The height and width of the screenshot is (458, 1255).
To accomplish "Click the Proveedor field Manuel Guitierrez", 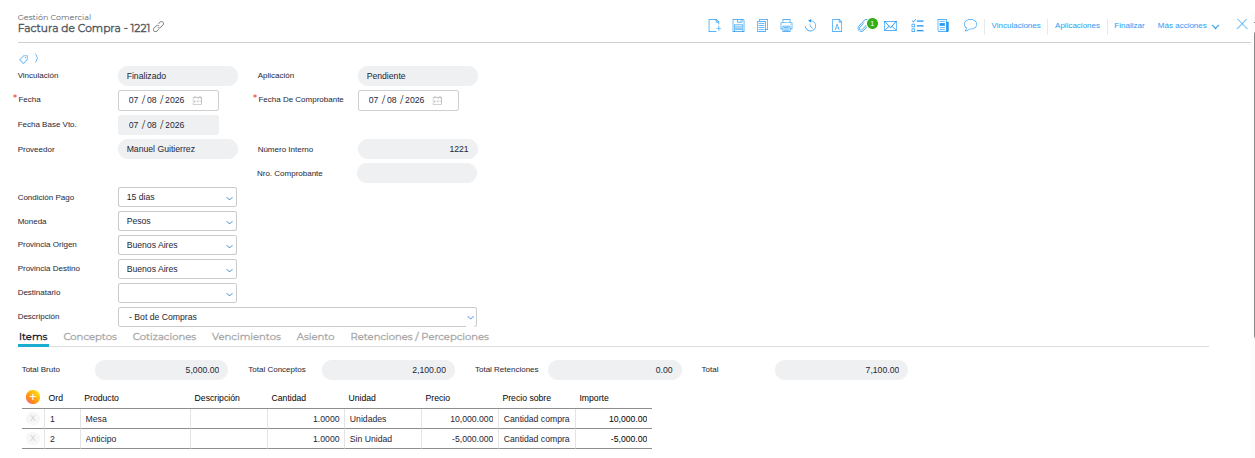I will [177, 149].
